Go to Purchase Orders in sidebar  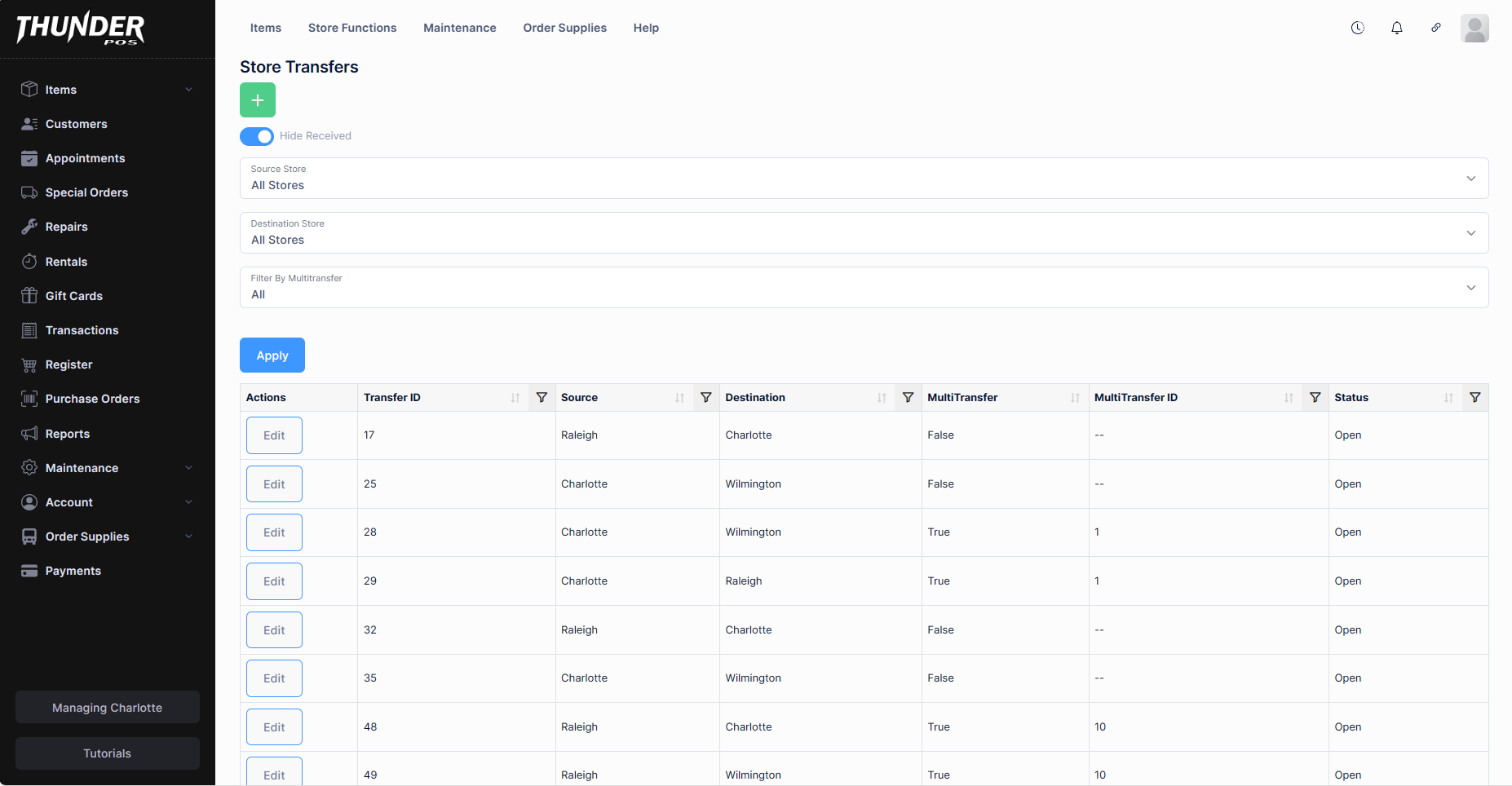[x=92, y=399]
